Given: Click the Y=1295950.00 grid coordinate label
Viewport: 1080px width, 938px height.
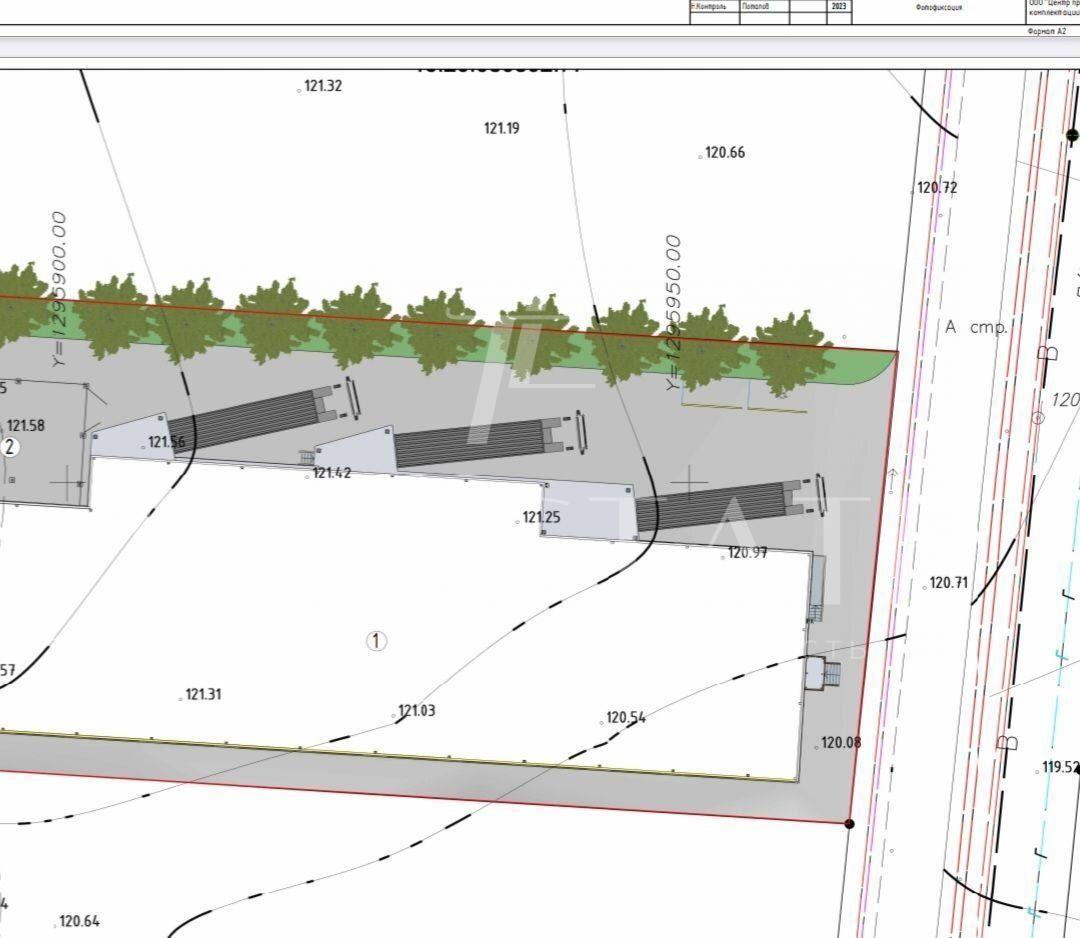Looking at the screenshot, I should pos(674,312).
